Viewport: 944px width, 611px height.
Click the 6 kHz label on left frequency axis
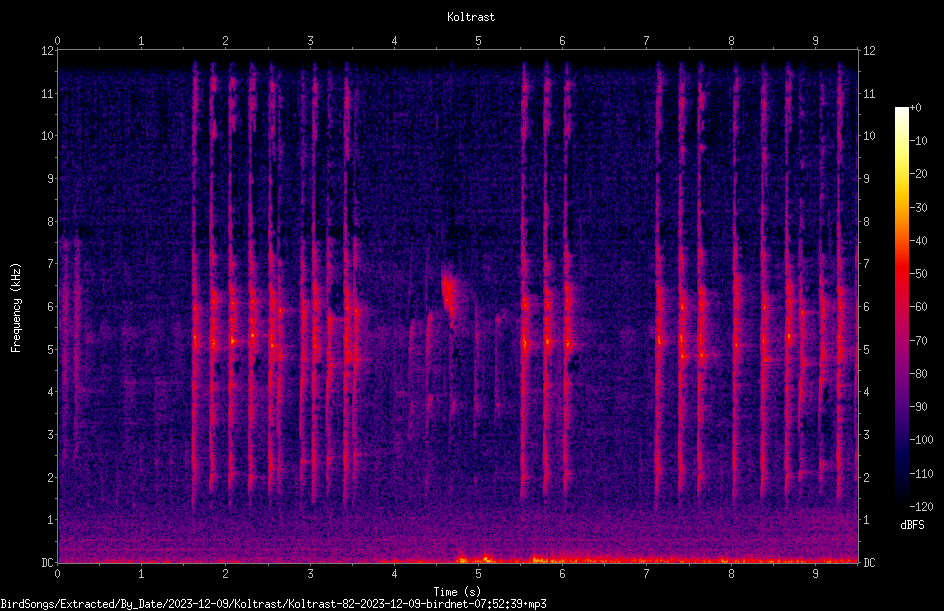click(51, 306)
